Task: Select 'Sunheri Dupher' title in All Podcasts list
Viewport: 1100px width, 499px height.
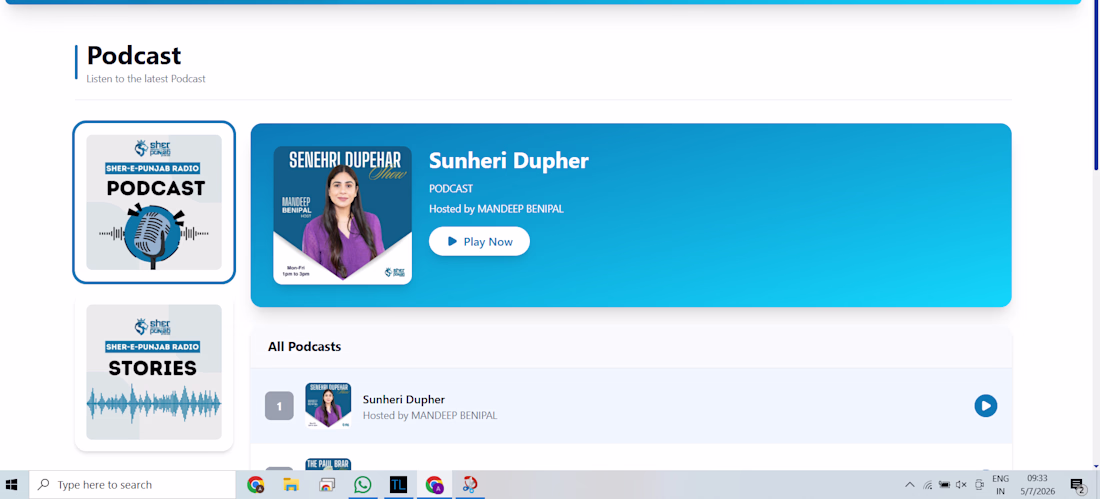Action: (x=403, y=399)
